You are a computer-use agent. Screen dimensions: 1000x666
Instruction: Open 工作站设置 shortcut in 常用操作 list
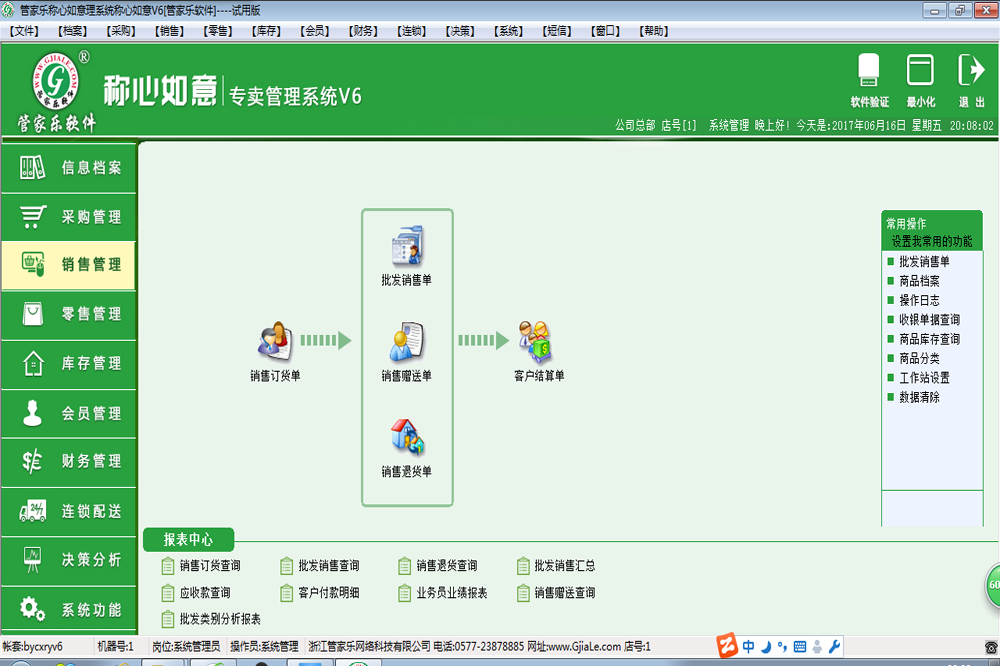click(x=919, y=378)
